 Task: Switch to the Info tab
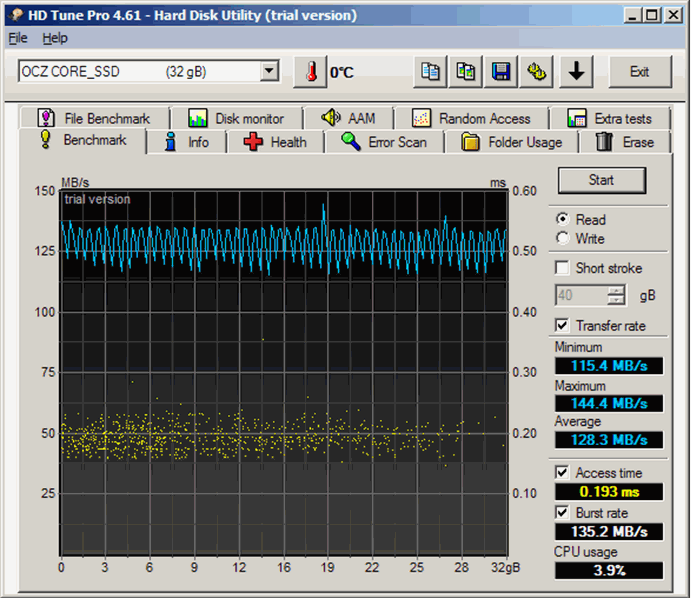coord(187,142)
